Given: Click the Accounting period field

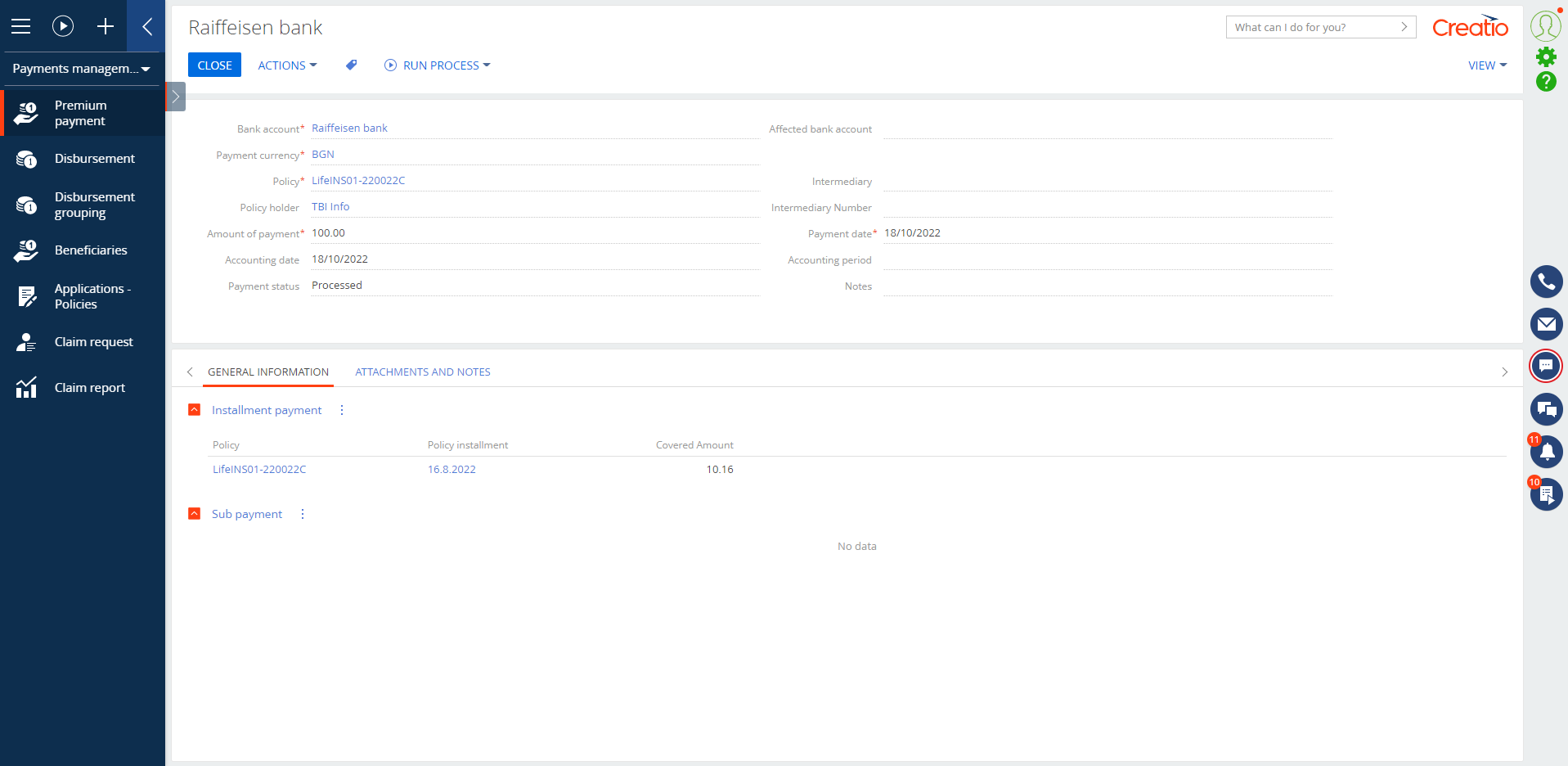Looking at the screenshot, I should (x=1107, y=259).
